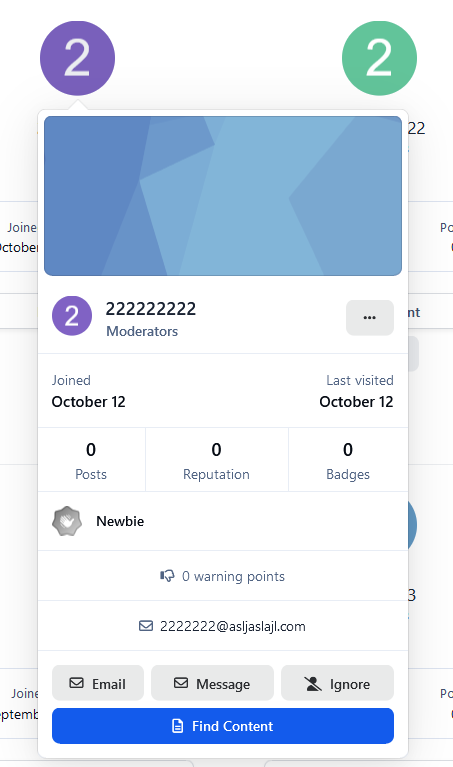This screenshot has height=767, width=453.
Task: Click the document icon in Find Content
Action: [x=178, y=726]
